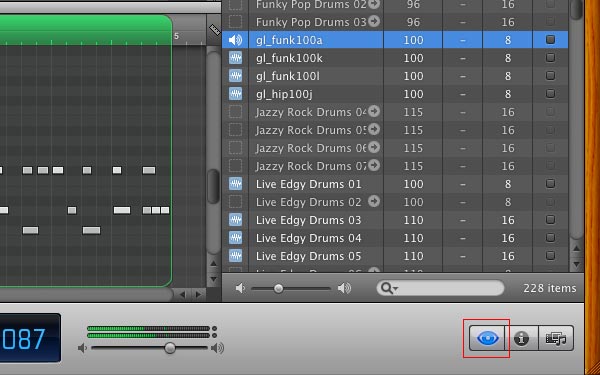
Task: Mark gl_funk100a as favorite checkbox
Action: [550, 39]
